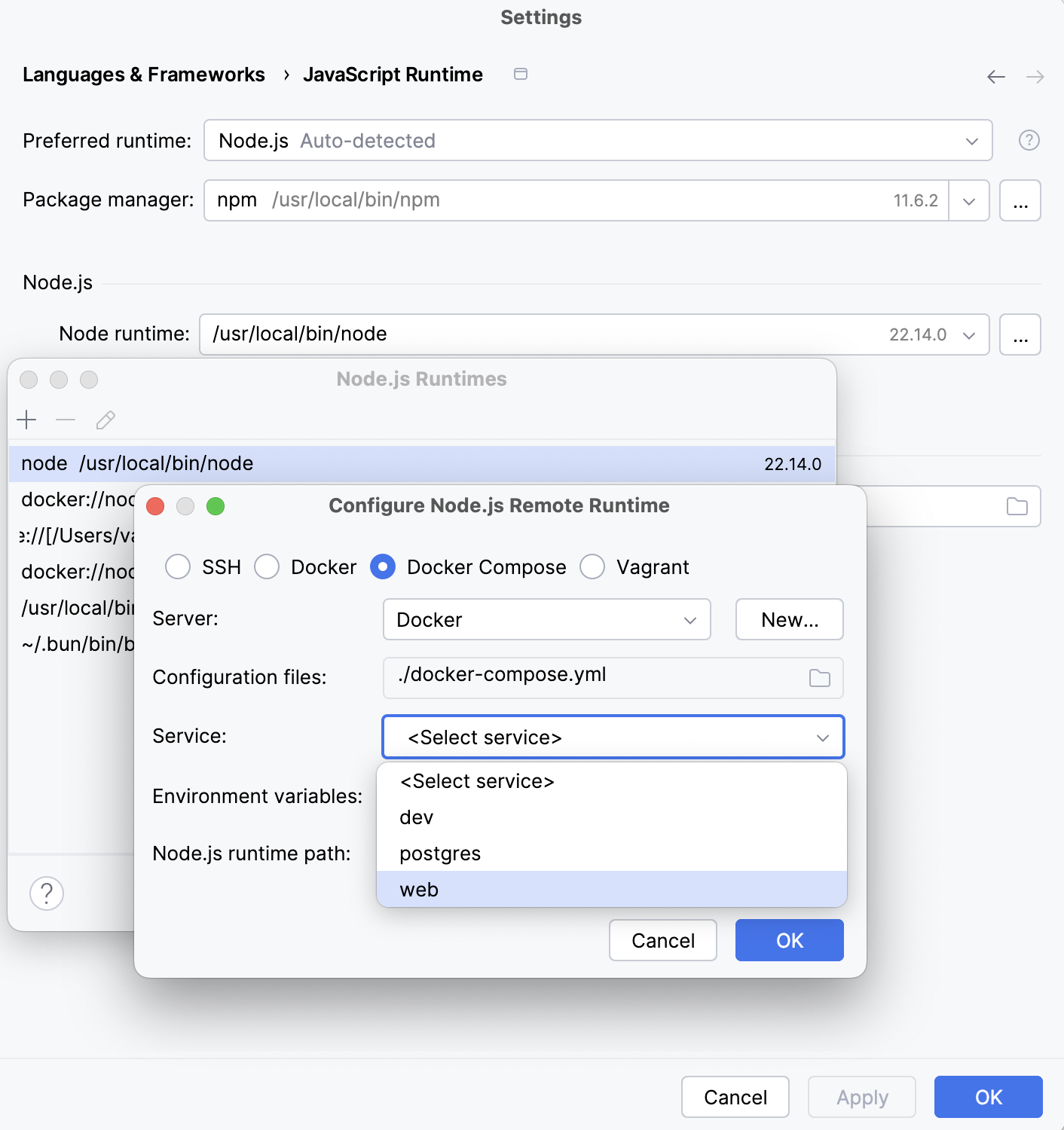Edit the selected runtime with pencil icon
The image size is (1064, 1130).
click(105, 420)
